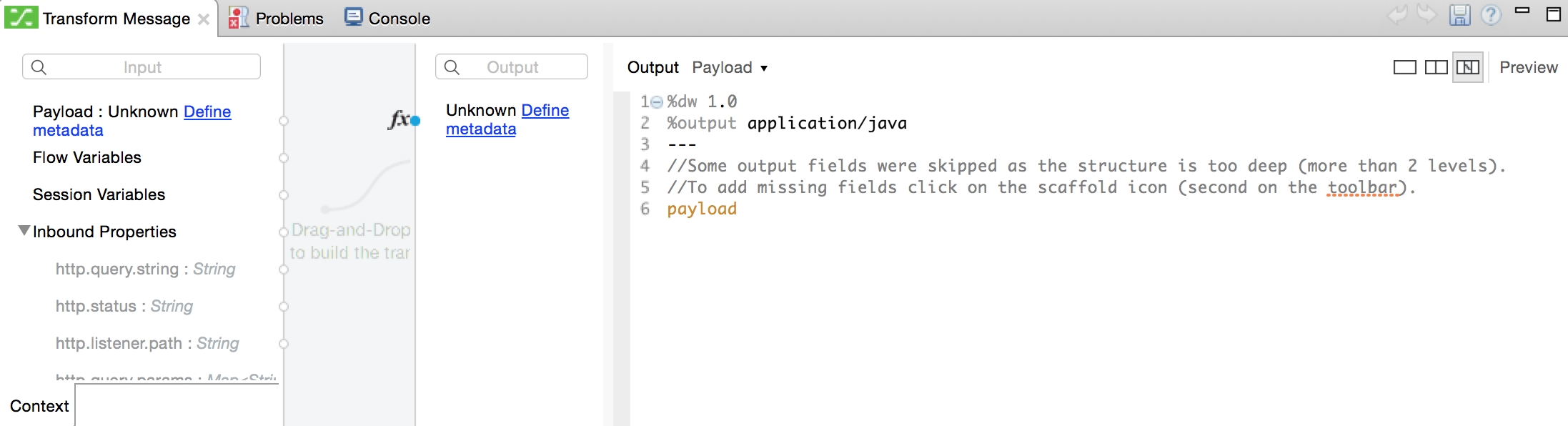The image size is (1568, 426).
Task: Collapse the Inbound Properties node
Action: pos(24,231)
